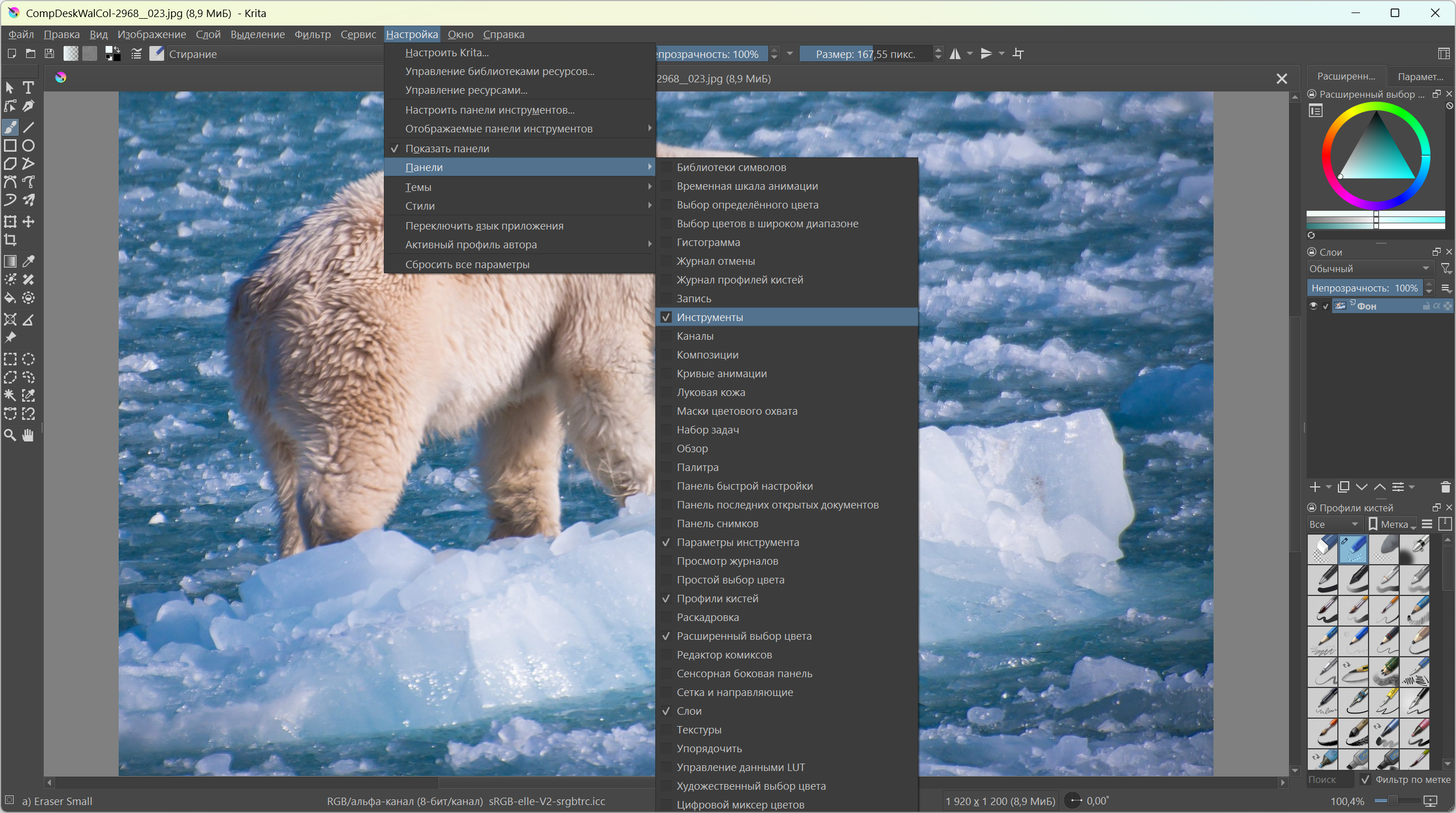Activate the Pan hand tool
Image resolution: width=1456 pixels, height=813 pixels.
point(28,435)
